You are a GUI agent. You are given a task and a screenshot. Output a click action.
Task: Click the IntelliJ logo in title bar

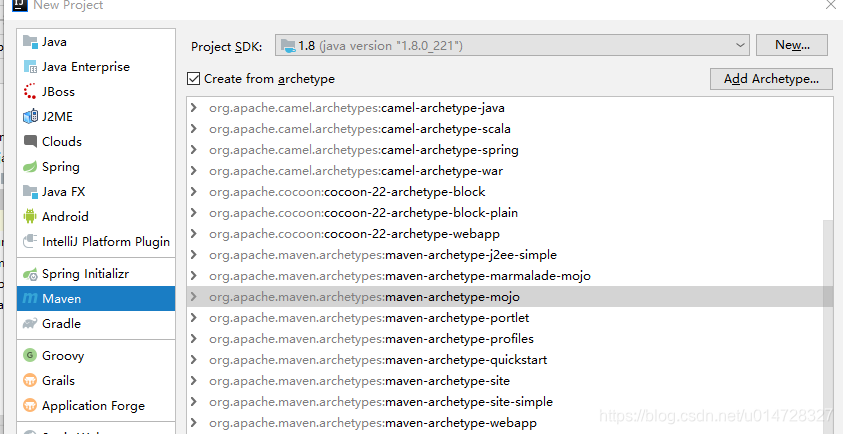pos(19,5)
